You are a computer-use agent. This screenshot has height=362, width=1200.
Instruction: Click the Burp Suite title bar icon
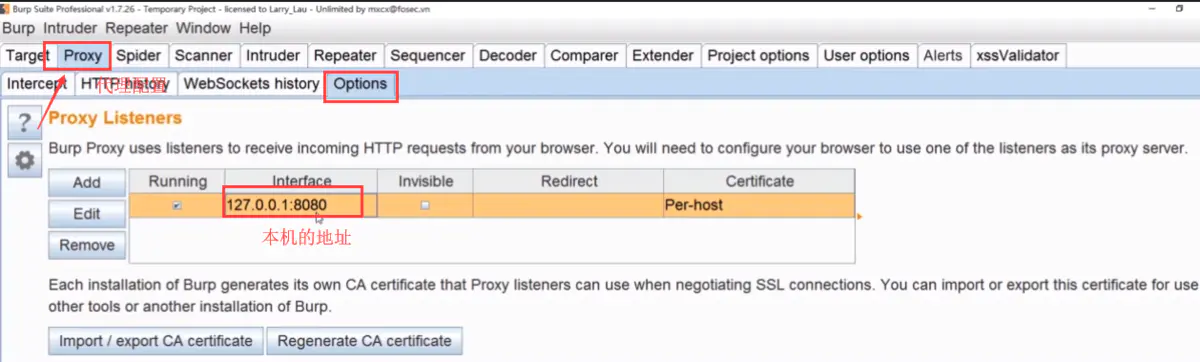point(5,8)
